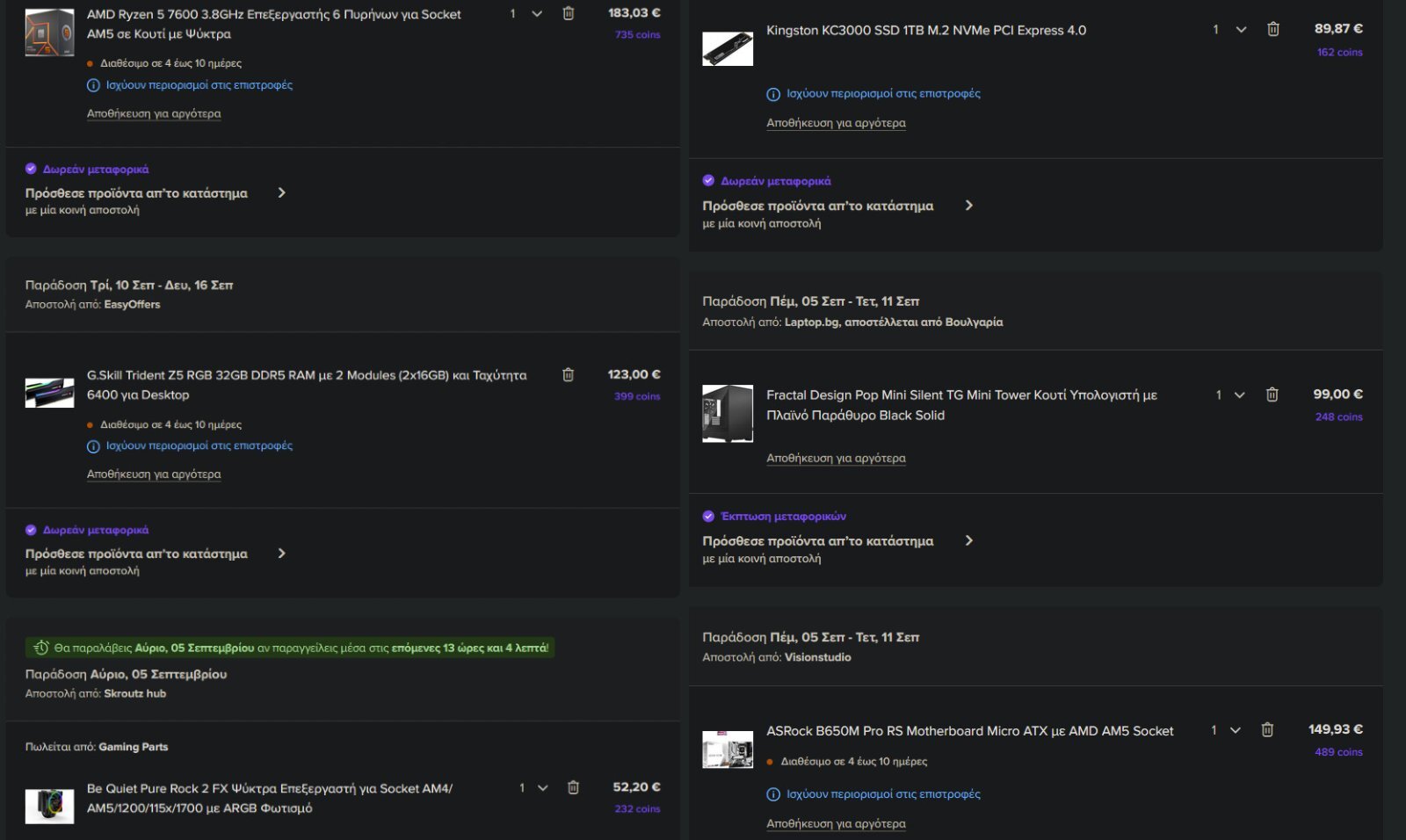
Task: Click free shipping badge under G.Skill RAM
Action: point(87,530)
